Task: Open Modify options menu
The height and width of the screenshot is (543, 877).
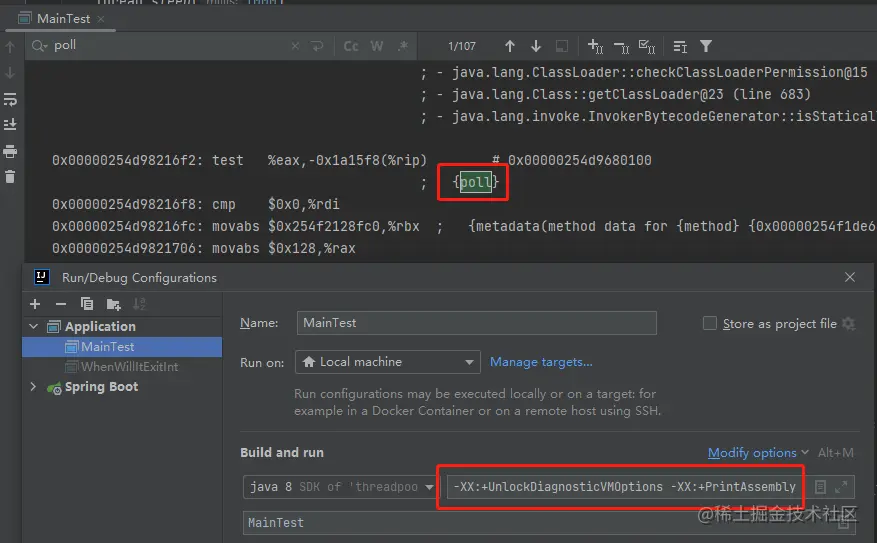Action: tap(758, 452)
